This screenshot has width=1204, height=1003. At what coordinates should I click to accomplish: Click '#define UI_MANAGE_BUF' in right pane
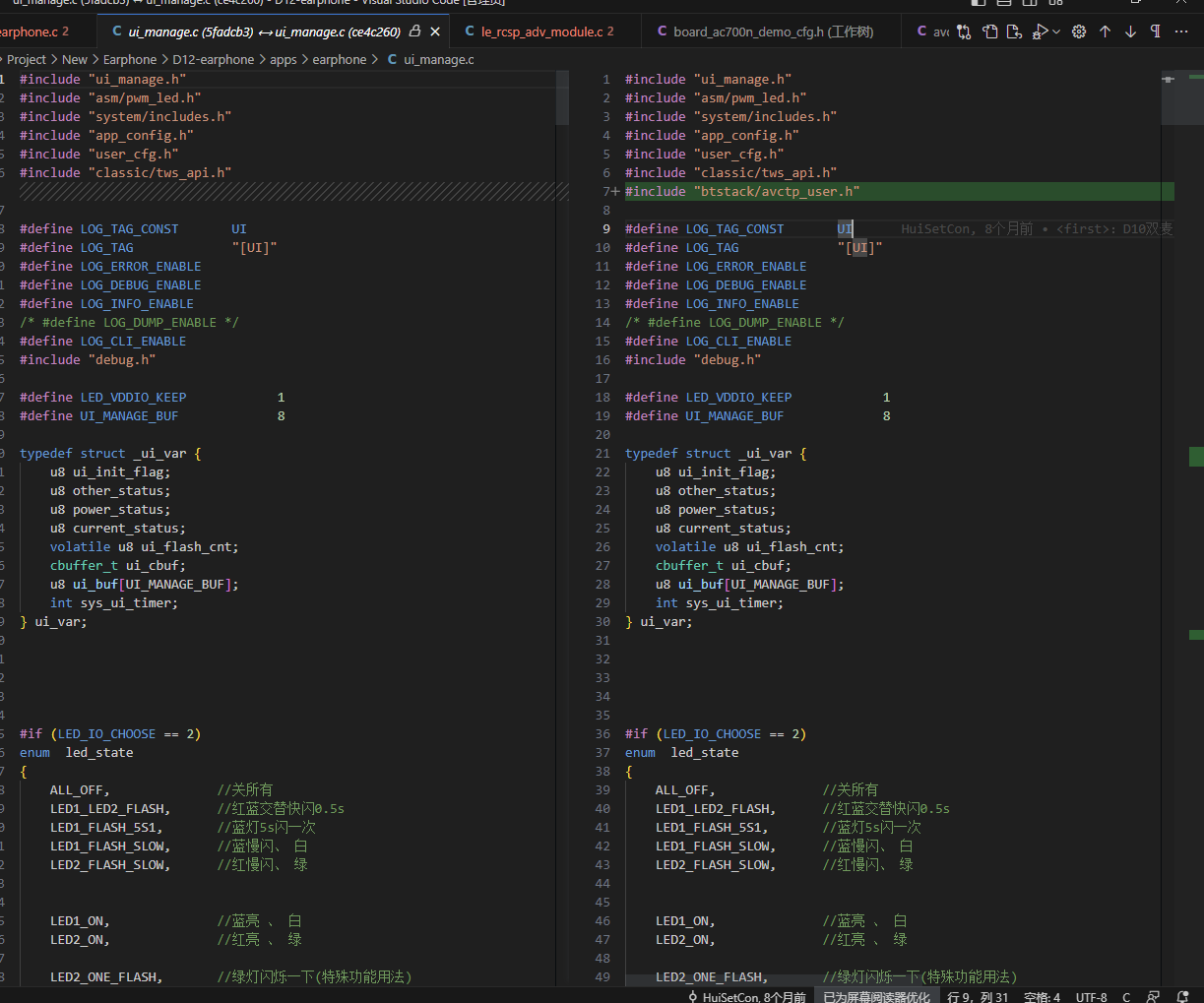704,415
